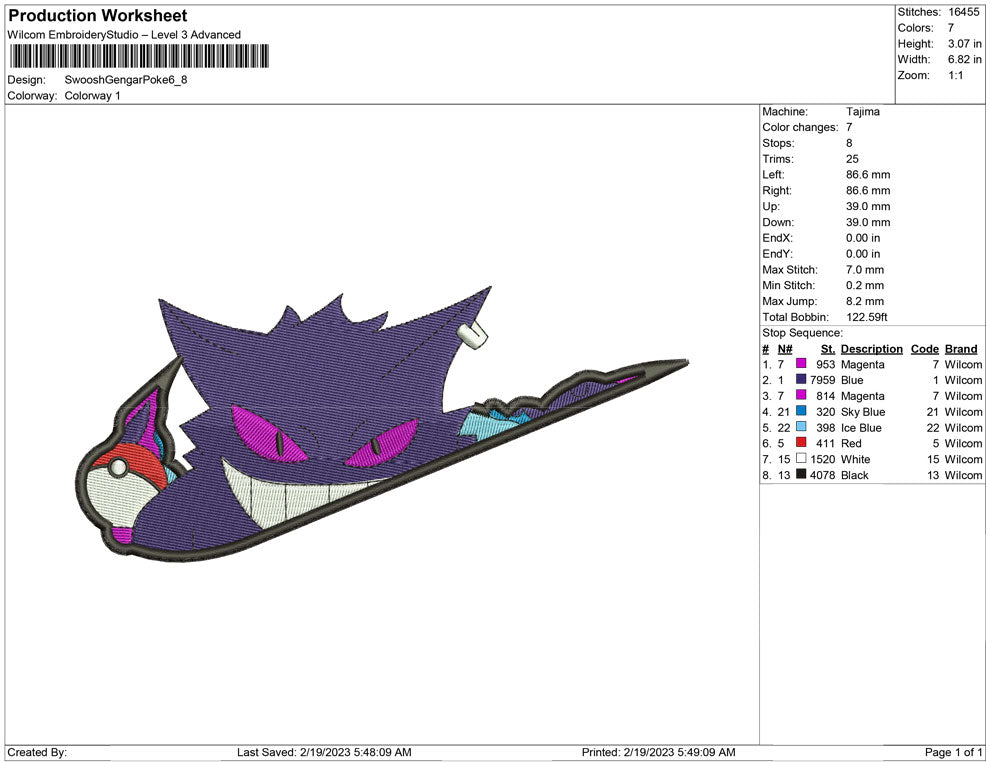
Task: Select the Ice Blue swatch for thread 398
Action: [x=801, y=428]
